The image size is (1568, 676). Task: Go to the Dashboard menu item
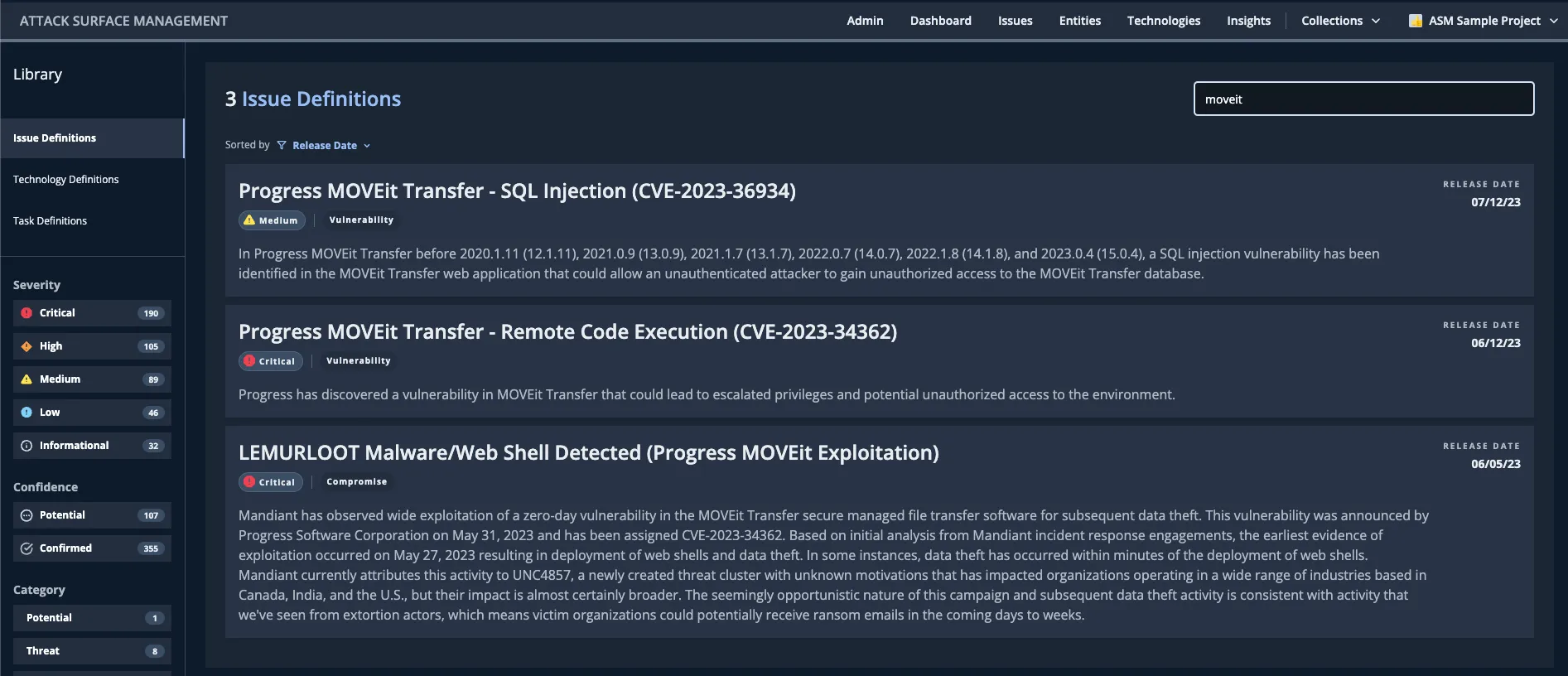pyautogui.click(x=940, y=21)
